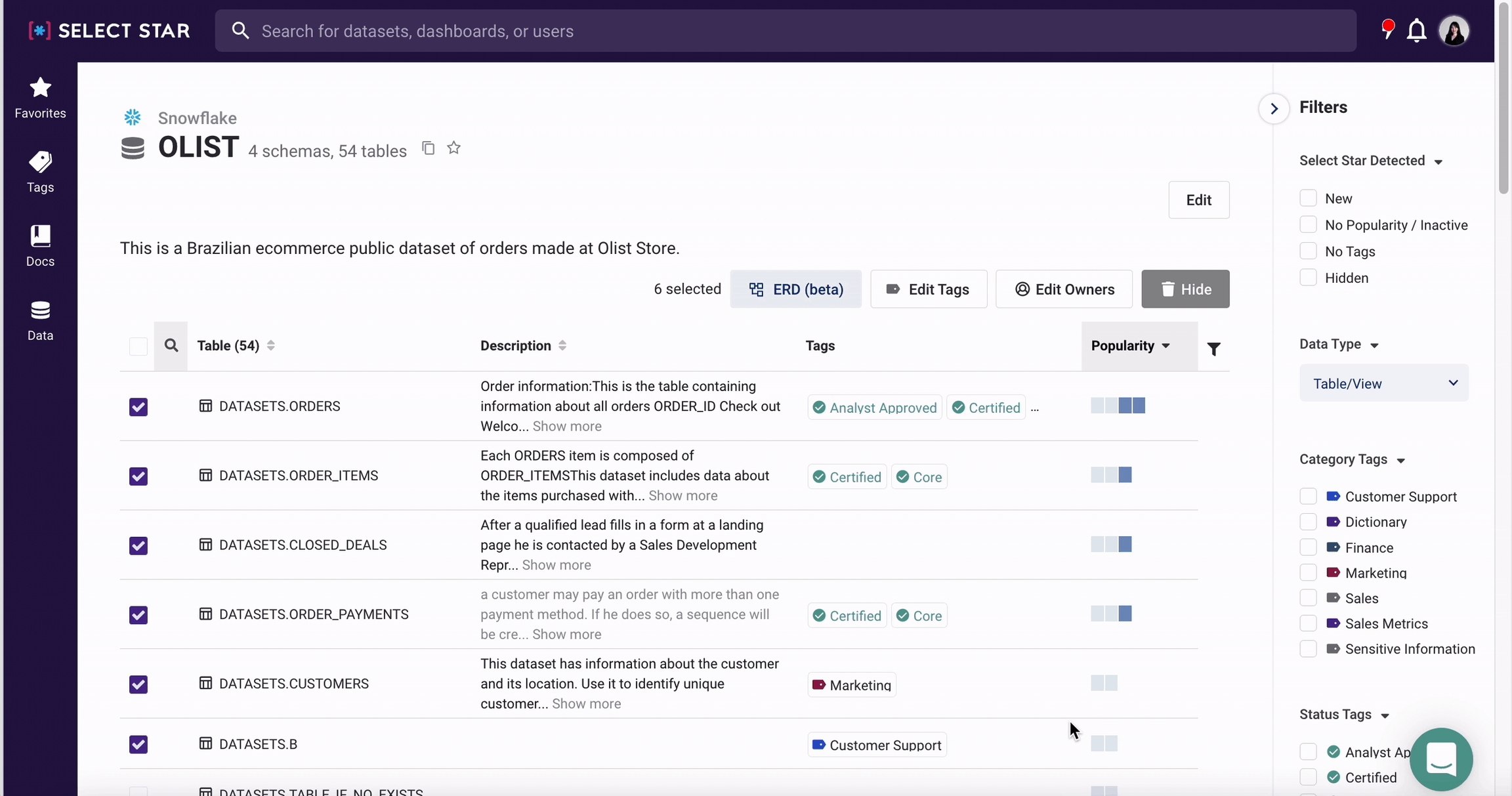Uncheck the DATASETS.ORDERS row checkbox
The width and height of the screenshot is (1512, 796).
click(138, 407)
